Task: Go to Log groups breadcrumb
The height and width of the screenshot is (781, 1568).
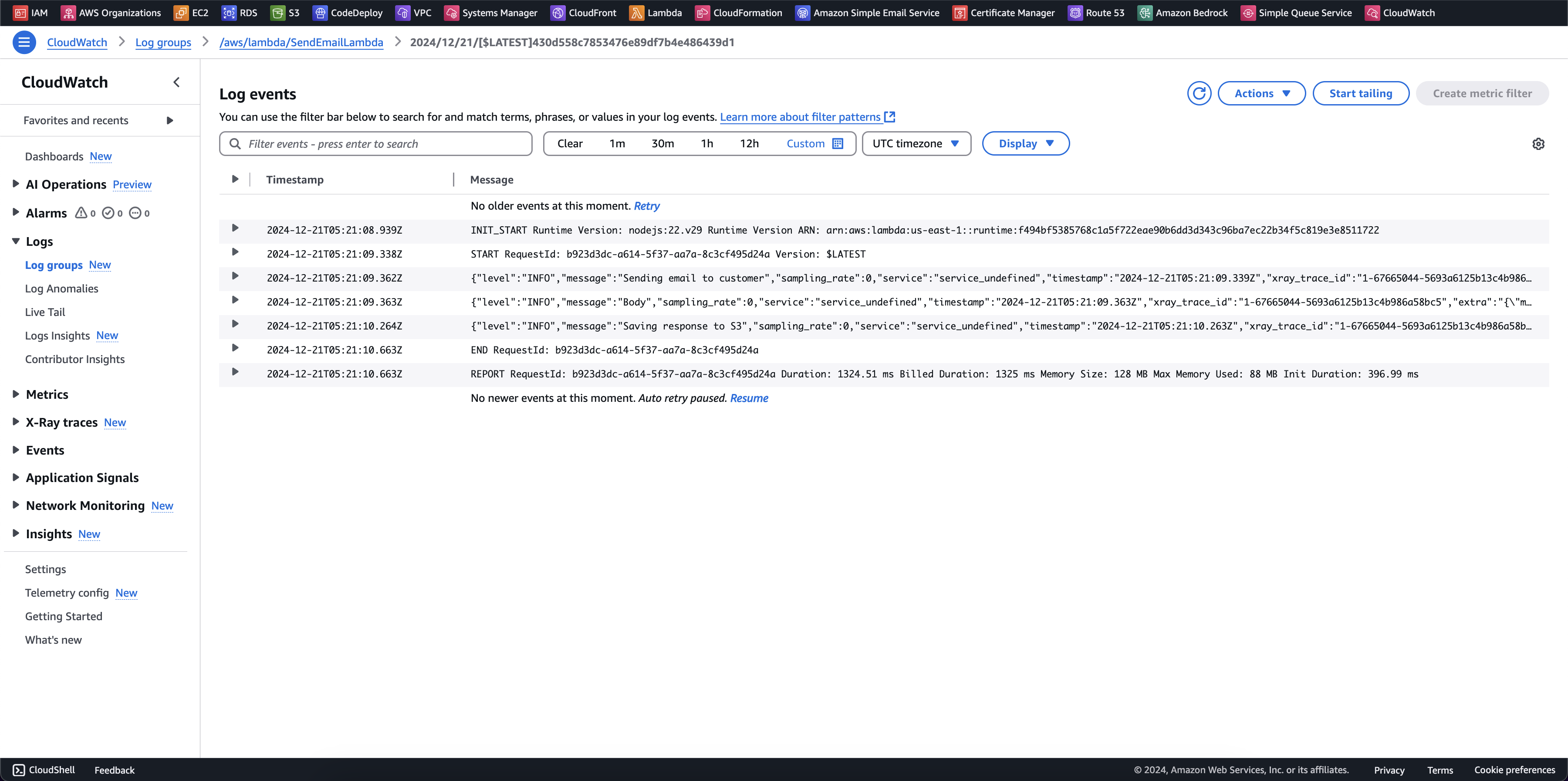Action: point(163,42)
